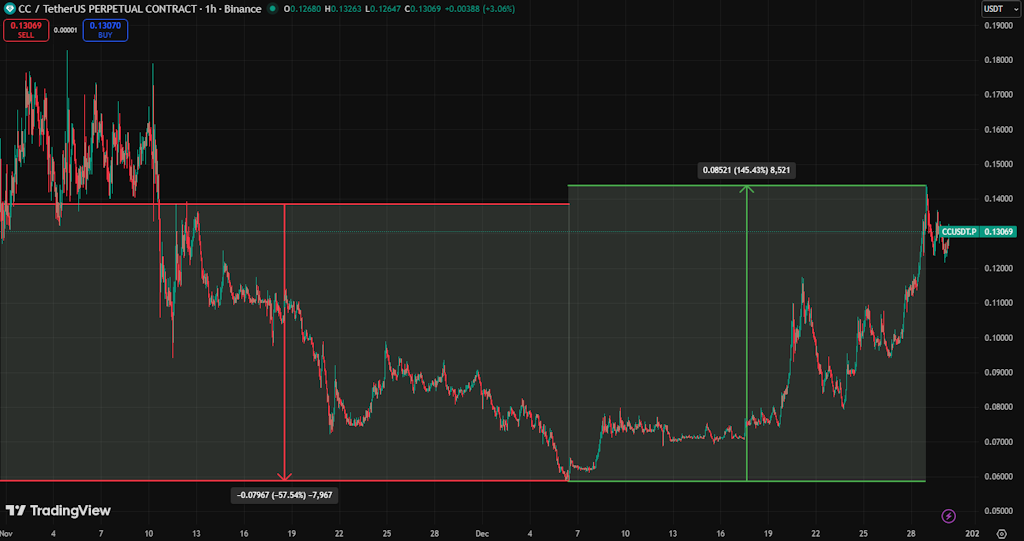Click the -57.54% loss measurement label

coord(284,495)
